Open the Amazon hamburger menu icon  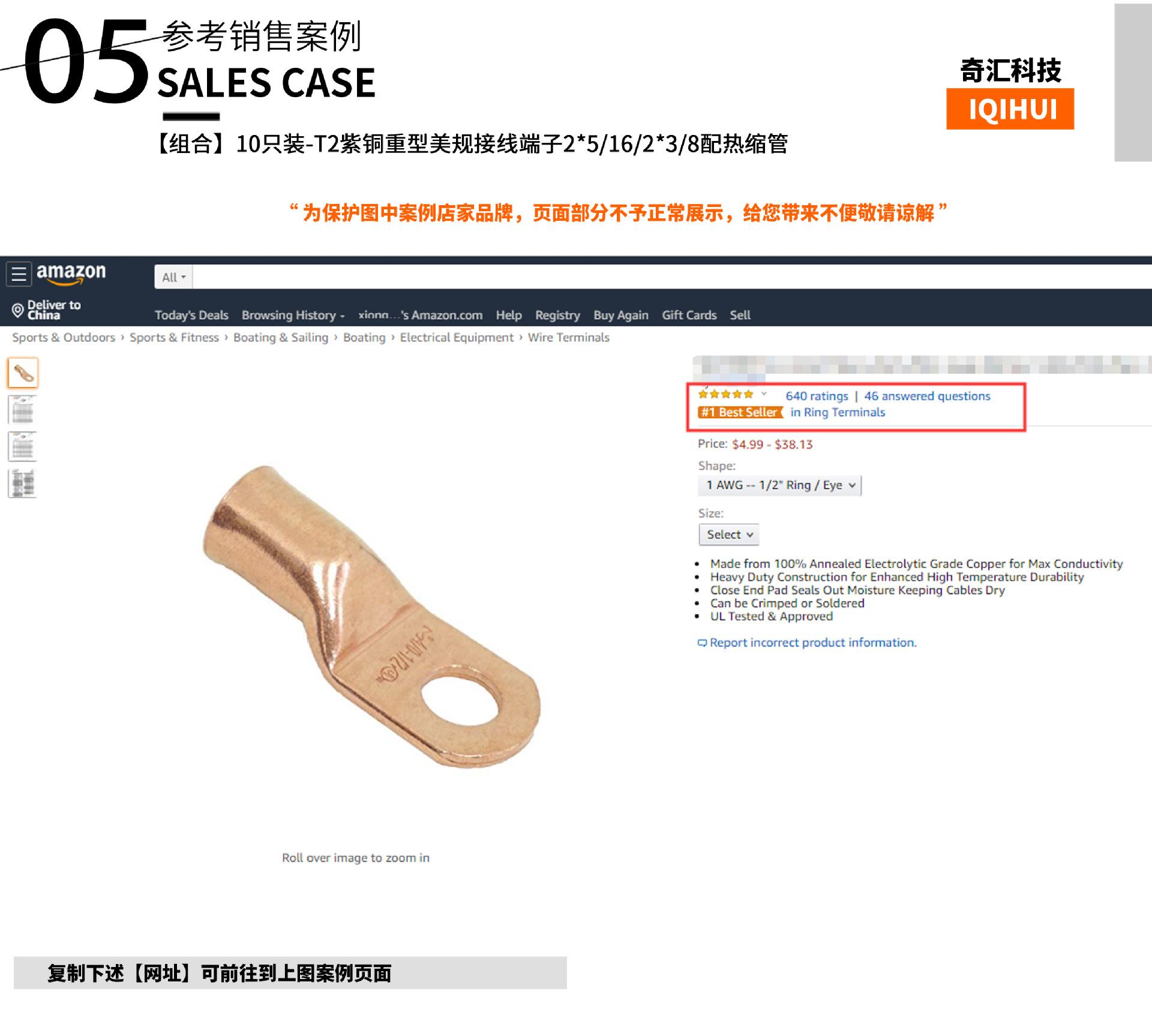[x=19, y=274]
